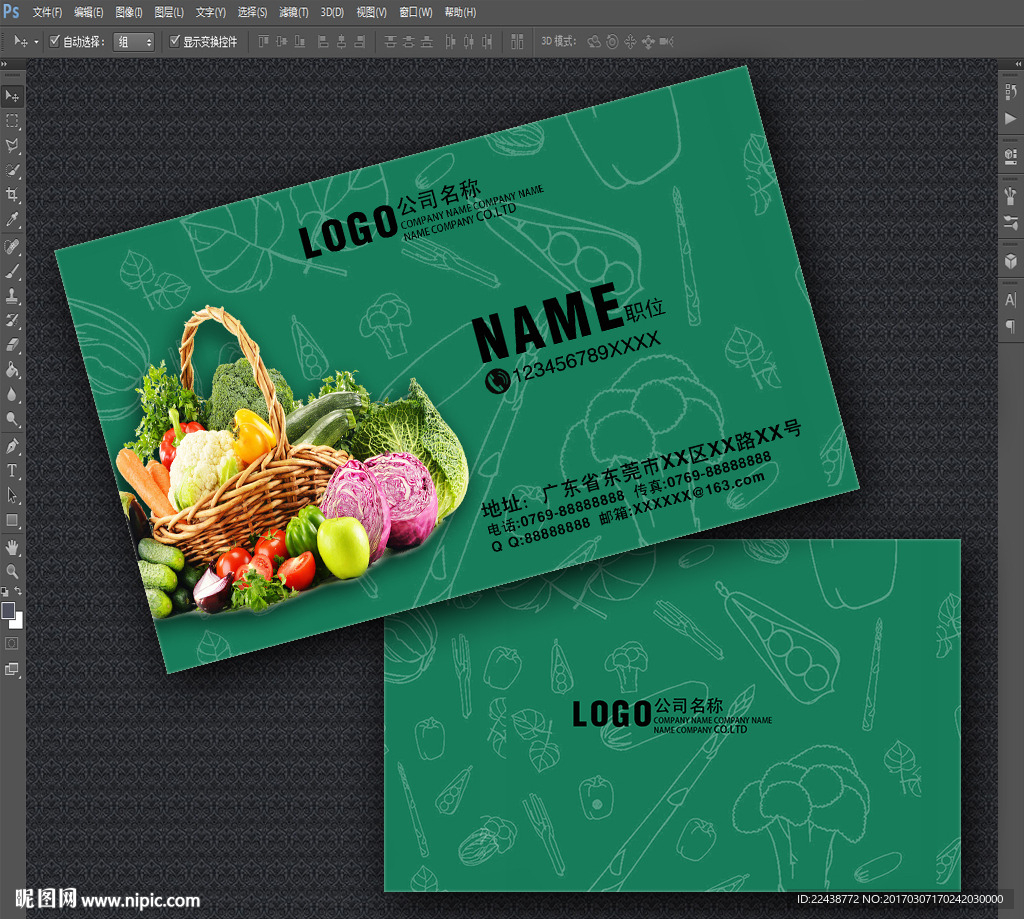Open the 文字(Y) menu
The width and height of the screenshot is (1024, 919).
pos(210,12)
